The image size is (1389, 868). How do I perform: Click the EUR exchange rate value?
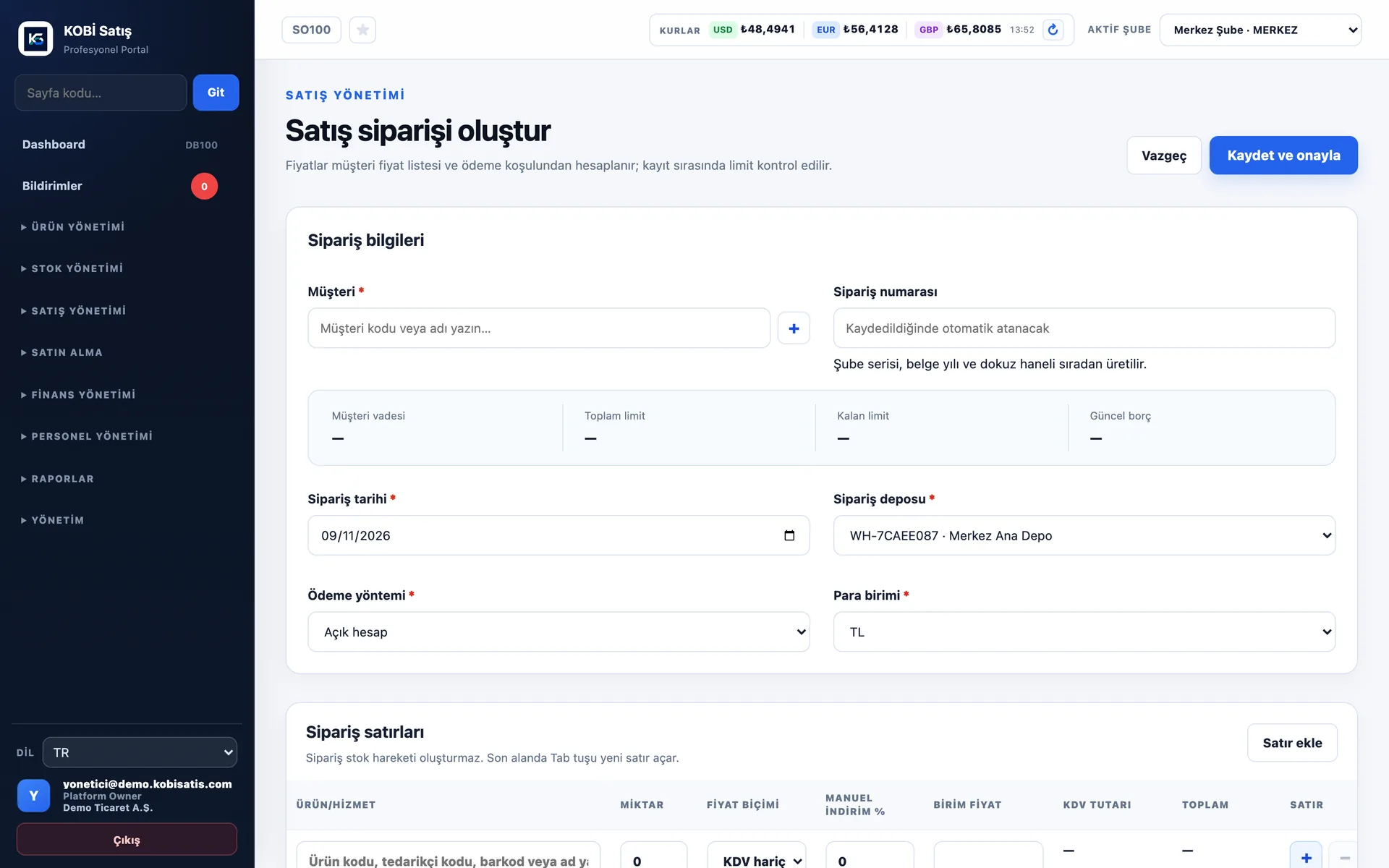870,30
